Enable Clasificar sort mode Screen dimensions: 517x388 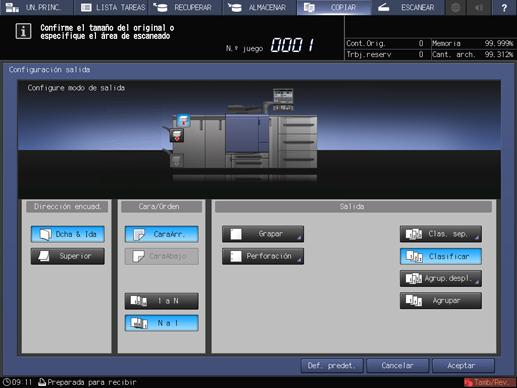pyautogui.click(x=441, y=256)
